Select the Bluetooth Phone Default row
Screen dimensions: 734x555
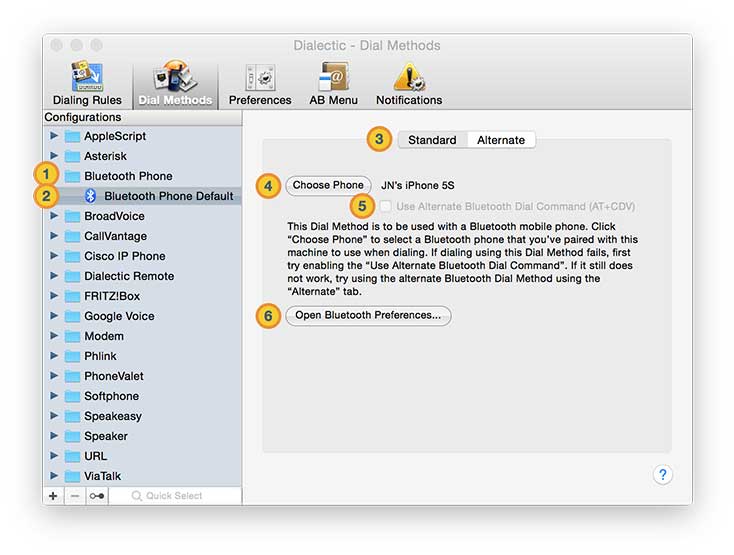[x=142, y=196]
